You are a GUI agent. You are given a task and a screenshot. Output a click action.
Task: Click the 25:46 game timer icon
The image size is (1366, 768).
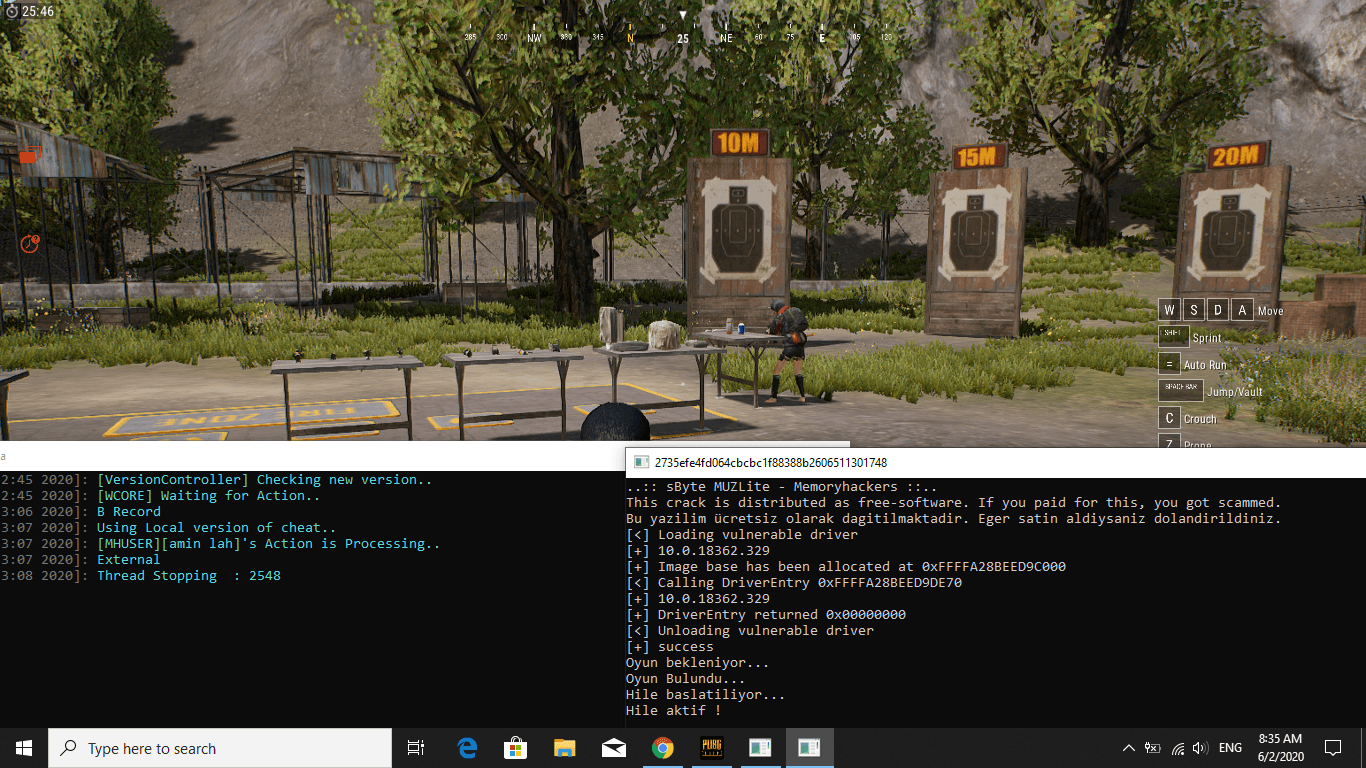click(x=12, y=11)
